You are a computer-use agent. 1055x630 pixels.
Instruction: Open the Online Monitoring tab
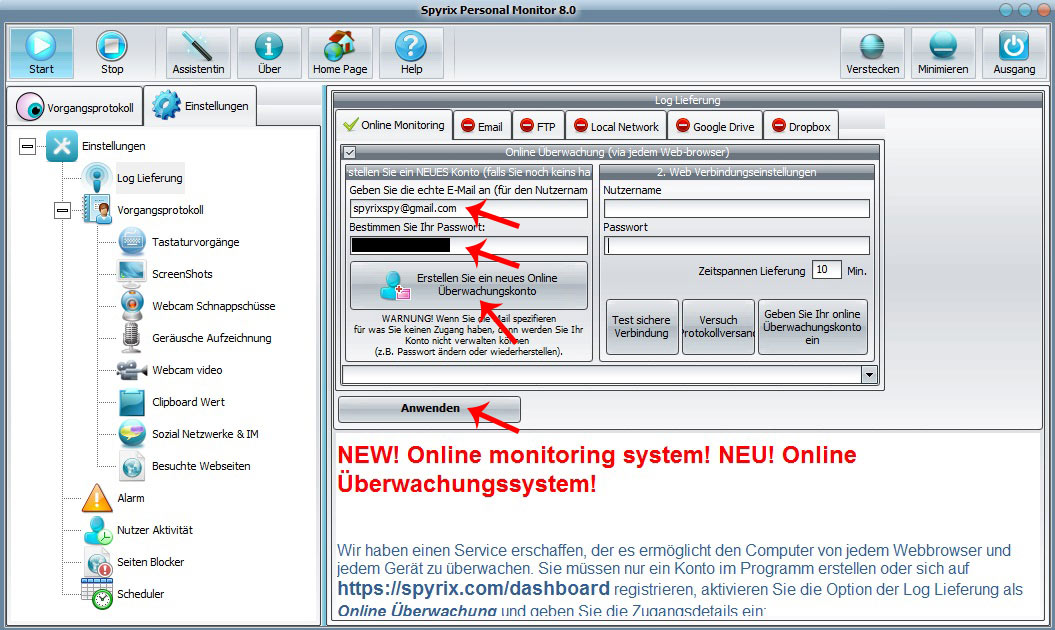[394, 125]
